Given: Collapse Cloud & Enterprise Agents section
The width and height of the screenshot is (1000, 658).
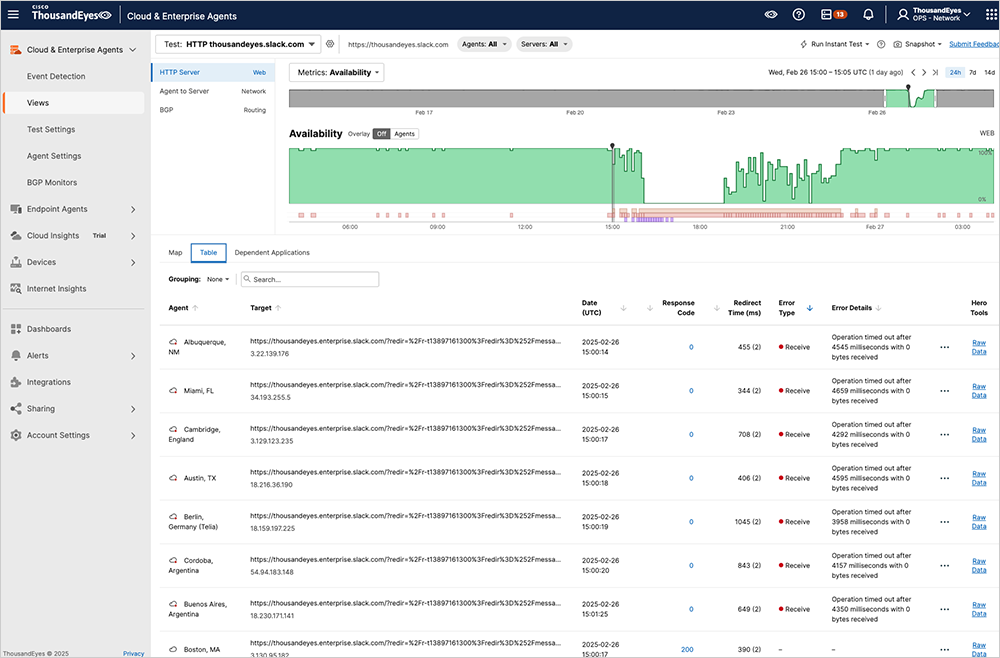Looking at the screenshot, I should tap(133, 50).
